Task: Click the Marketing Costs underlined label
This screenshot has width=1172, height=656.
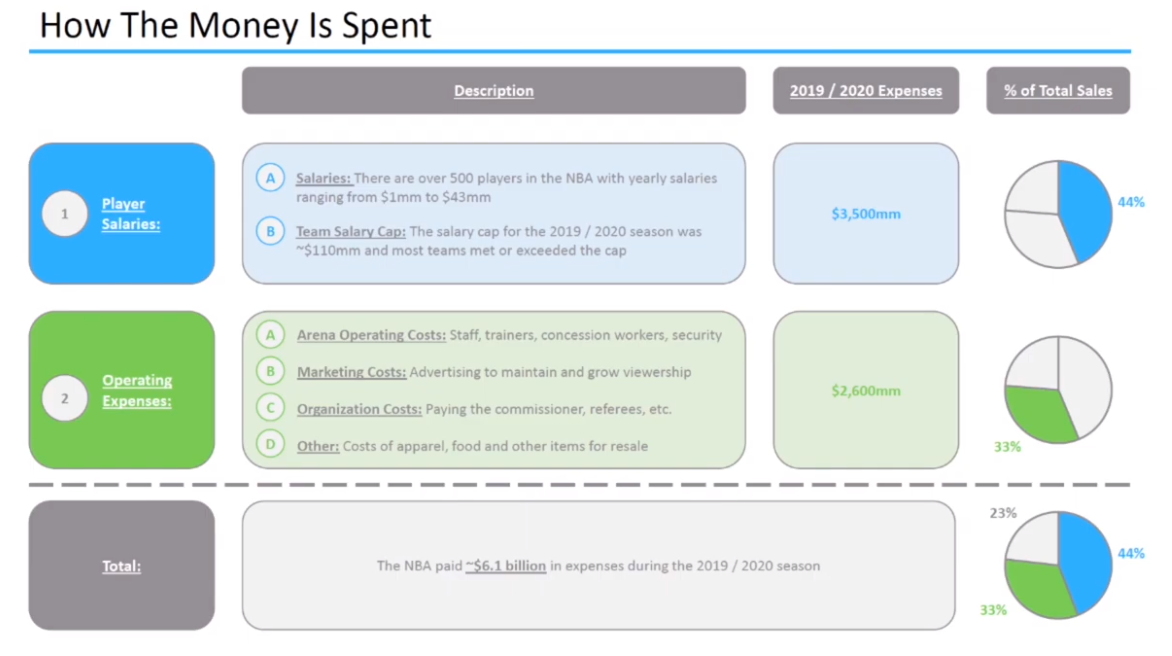Action: [351, 372]
